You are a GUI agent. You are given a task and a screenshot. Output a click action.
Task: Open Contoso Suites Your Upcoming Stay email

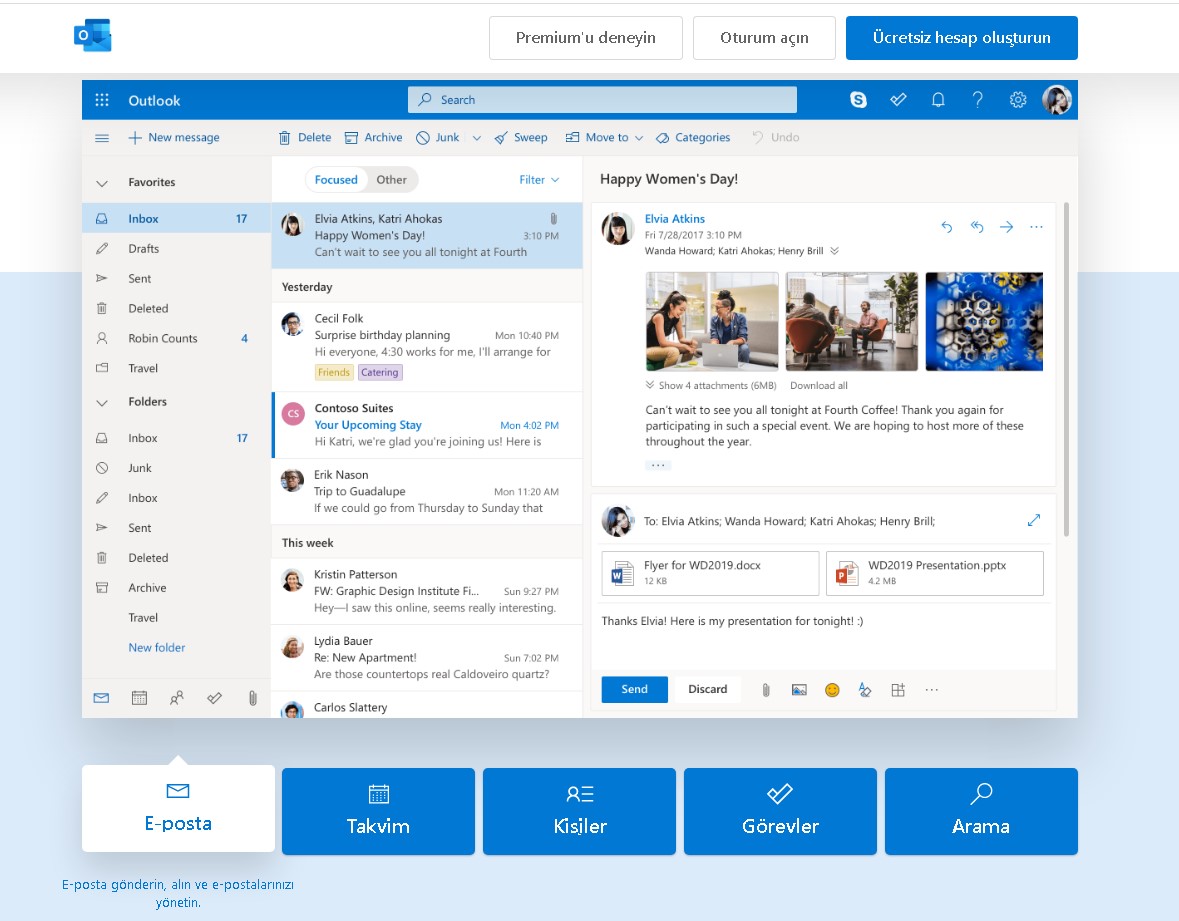point(427,425)
